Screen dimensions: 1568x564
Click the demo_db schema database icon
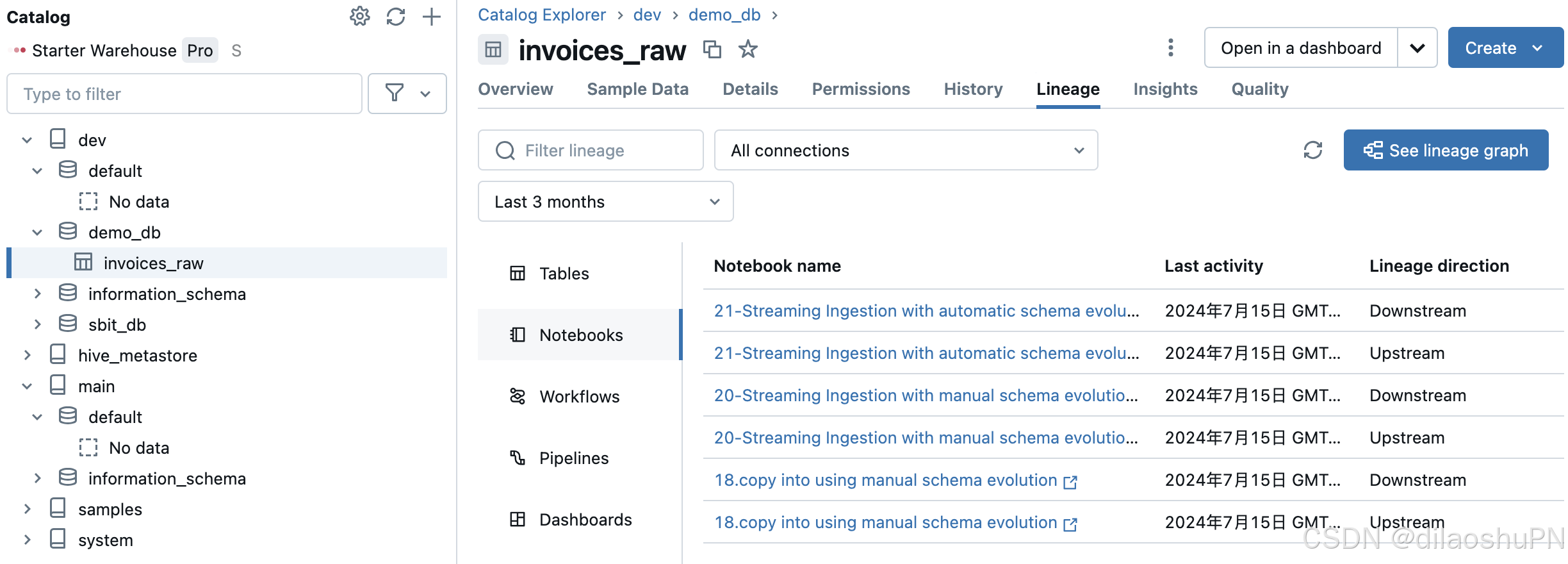coord(68,231)
